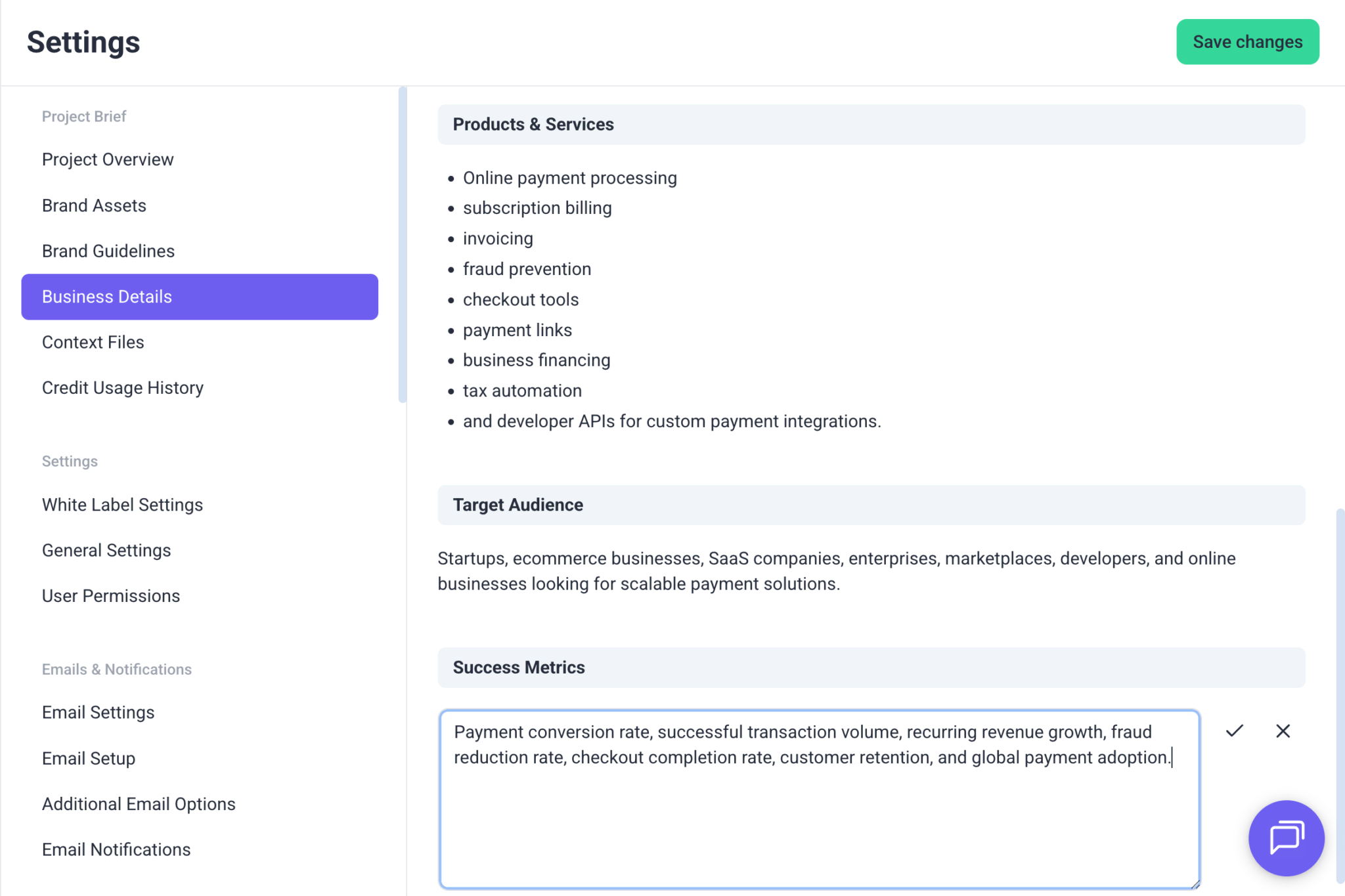Open Project Overview in sidebar
1345x896 pixels.
(x=108, y=160)
